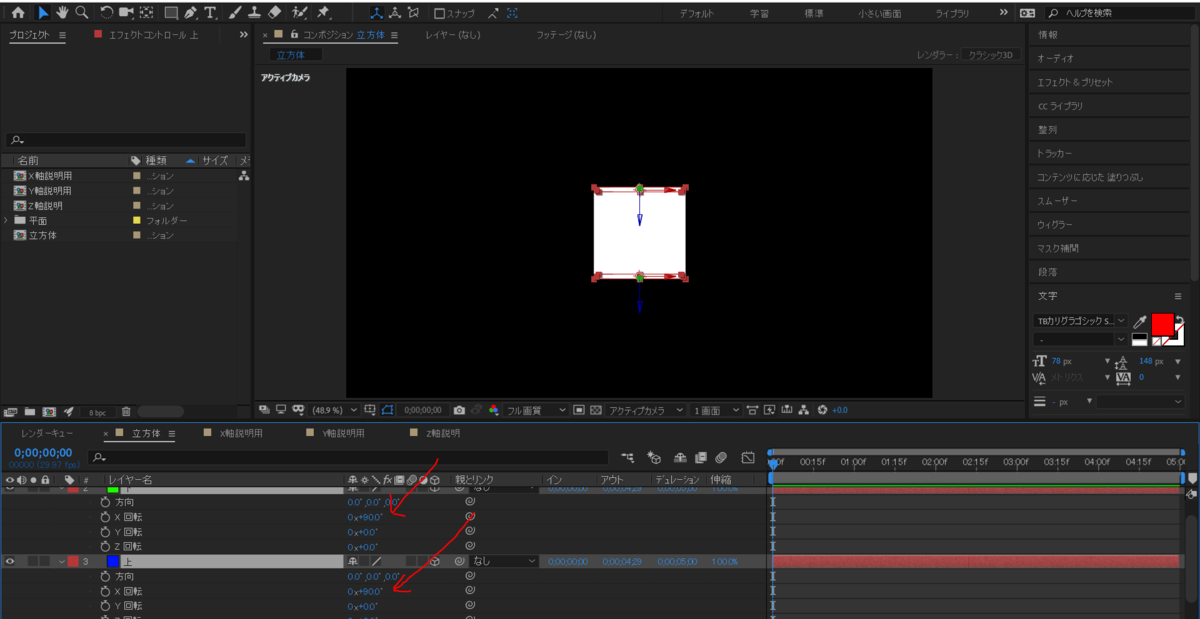Screen dimensions: 1200x619
Task: Show more workspaces via the double chevron
Action: click(x=1004, y=13)
